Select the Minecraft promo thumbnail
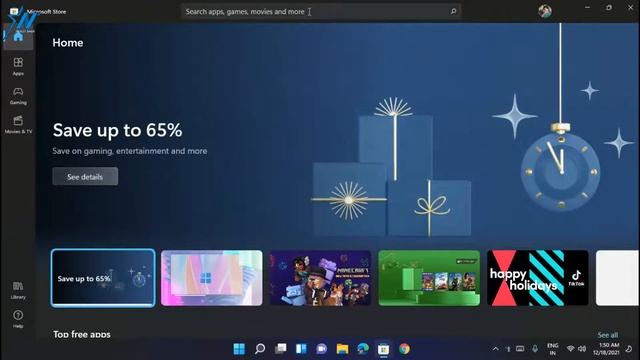This screenshot has width=640, height=360. [x=320, y=278]
